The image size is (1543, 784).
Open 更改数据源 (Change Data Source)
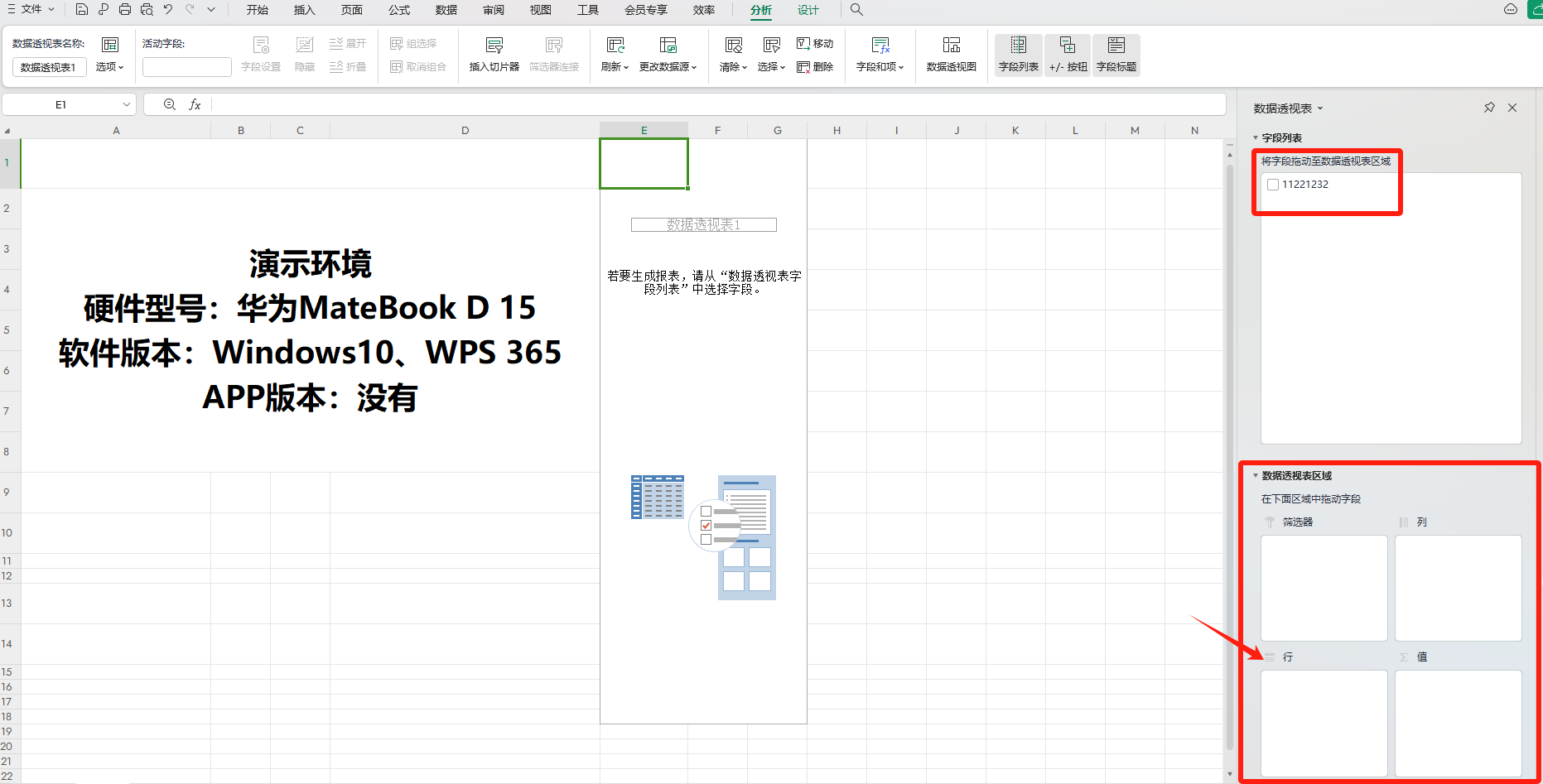pos(668,55)
